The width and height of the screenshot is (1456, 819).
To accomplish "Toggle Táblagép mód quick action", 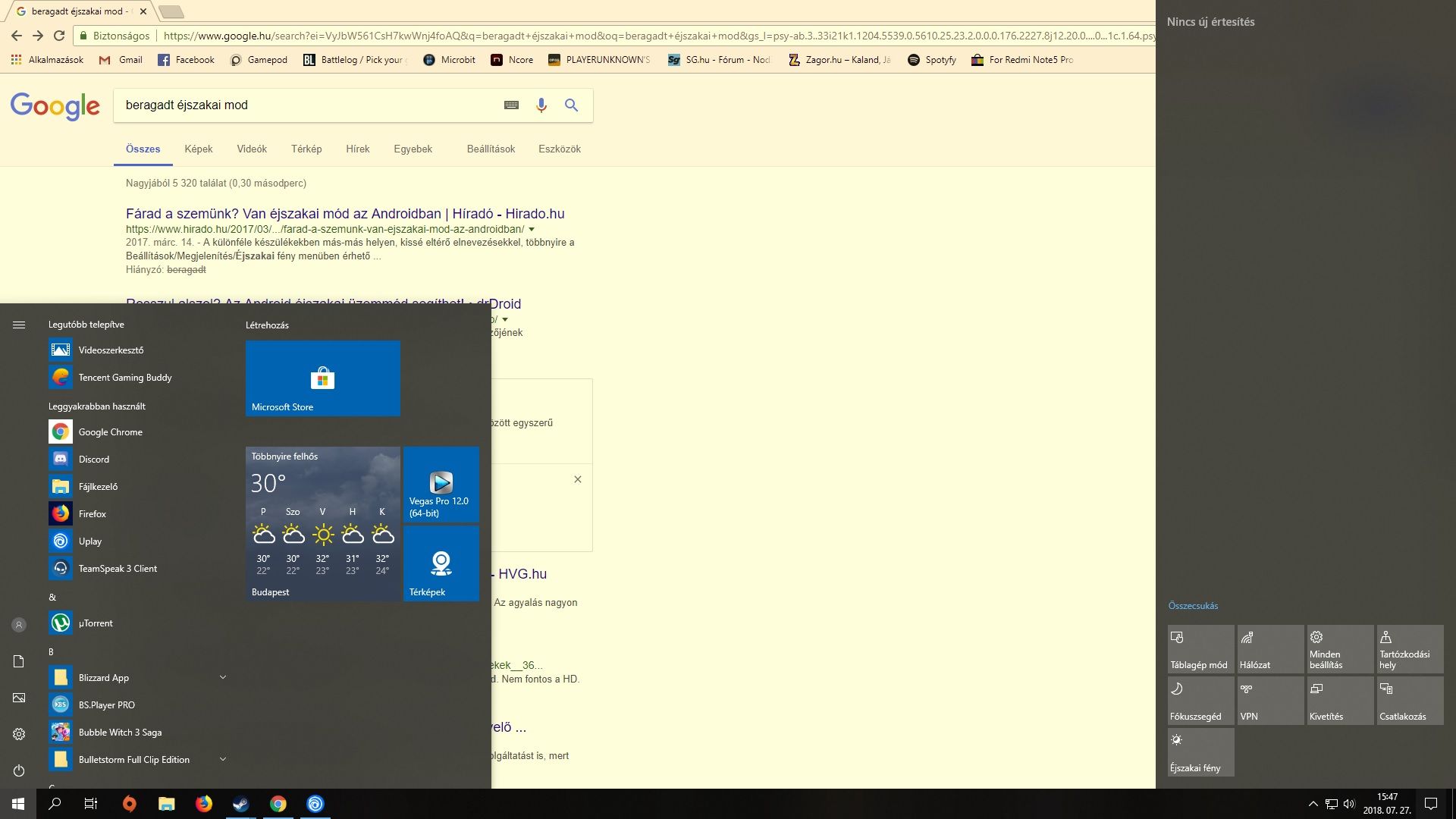I will (1200, 648).
